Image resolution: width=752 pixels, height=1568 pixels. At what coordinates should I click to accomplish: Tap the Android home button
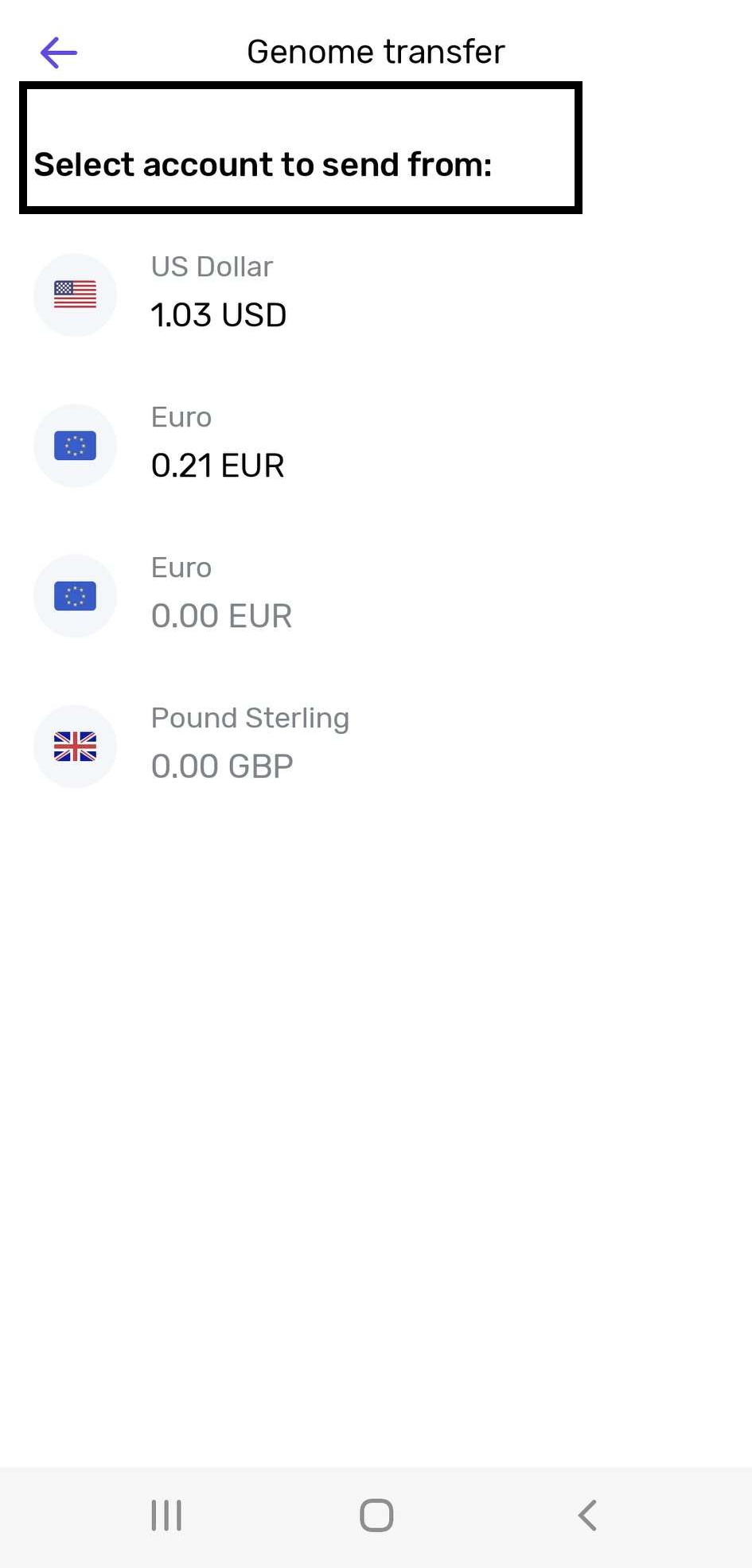[376, 1515]
